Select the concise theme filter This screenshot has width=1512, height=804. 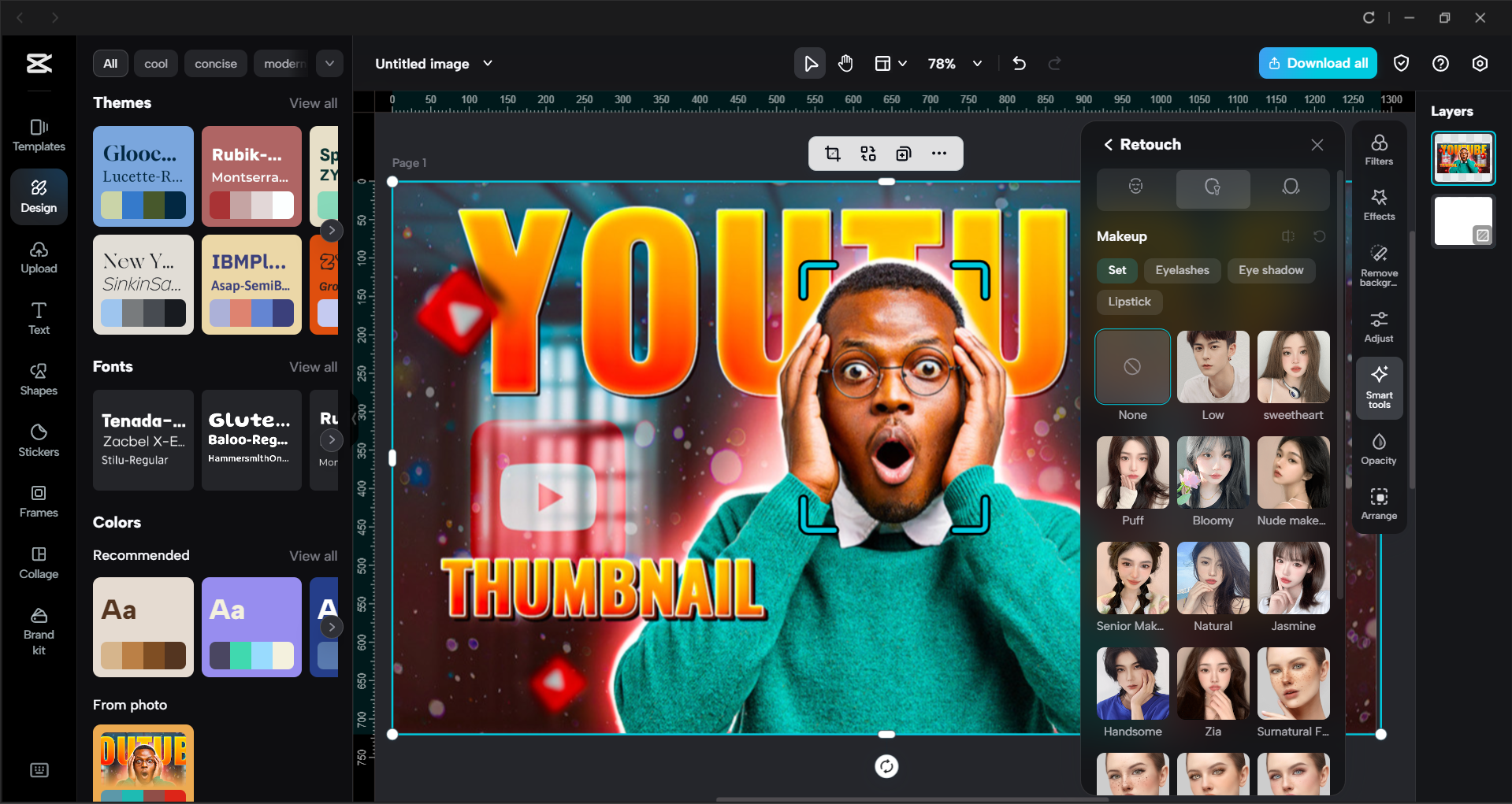(x=216, y=63)
